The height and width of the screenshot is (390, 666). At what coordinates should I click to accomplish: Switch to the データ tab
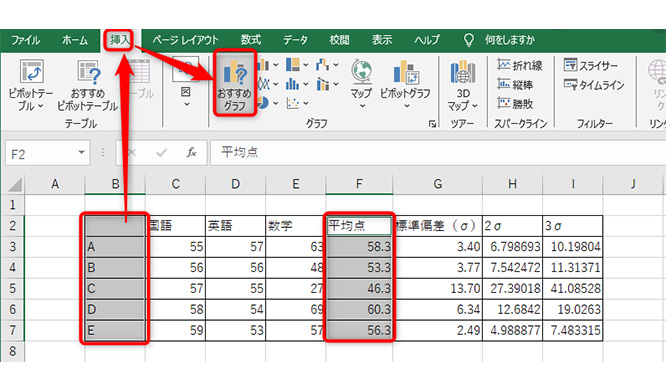click(295, 40)
